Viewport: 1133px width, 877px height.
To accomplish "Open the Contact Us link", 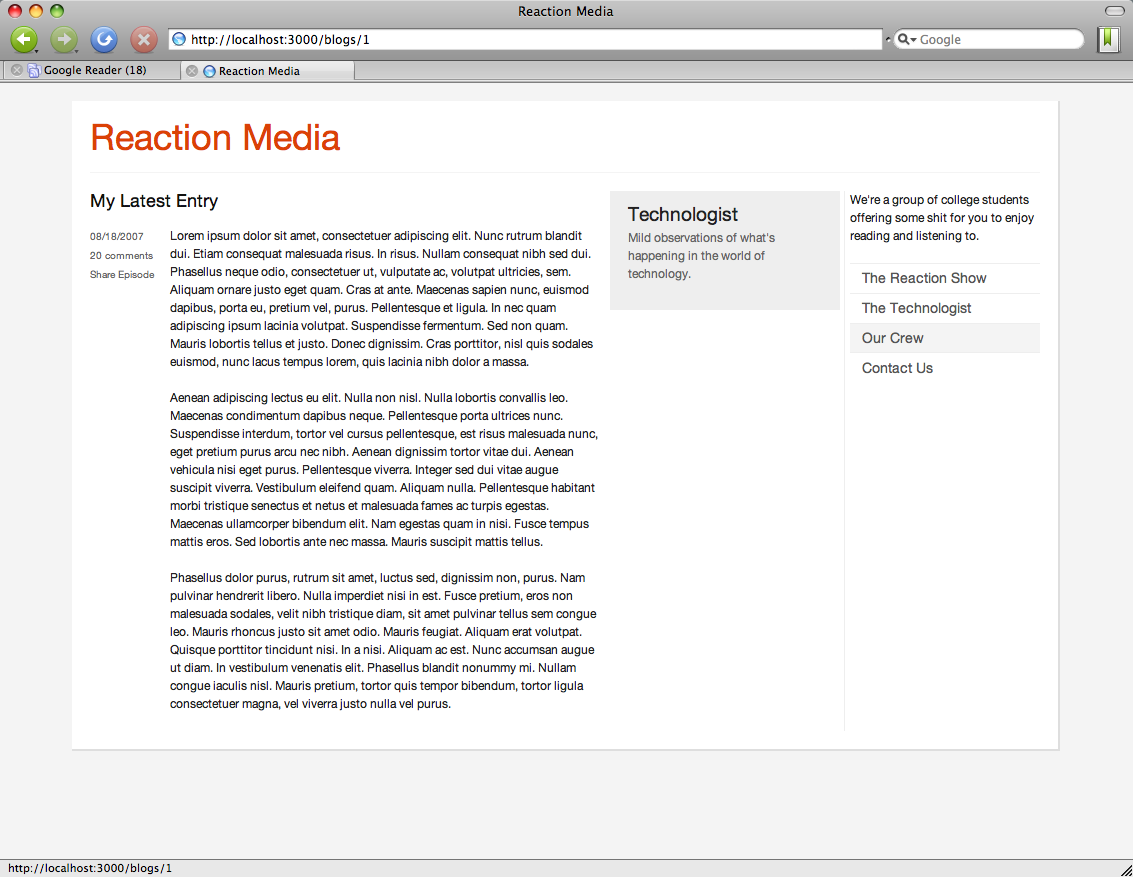I will (x=897, y=368).
